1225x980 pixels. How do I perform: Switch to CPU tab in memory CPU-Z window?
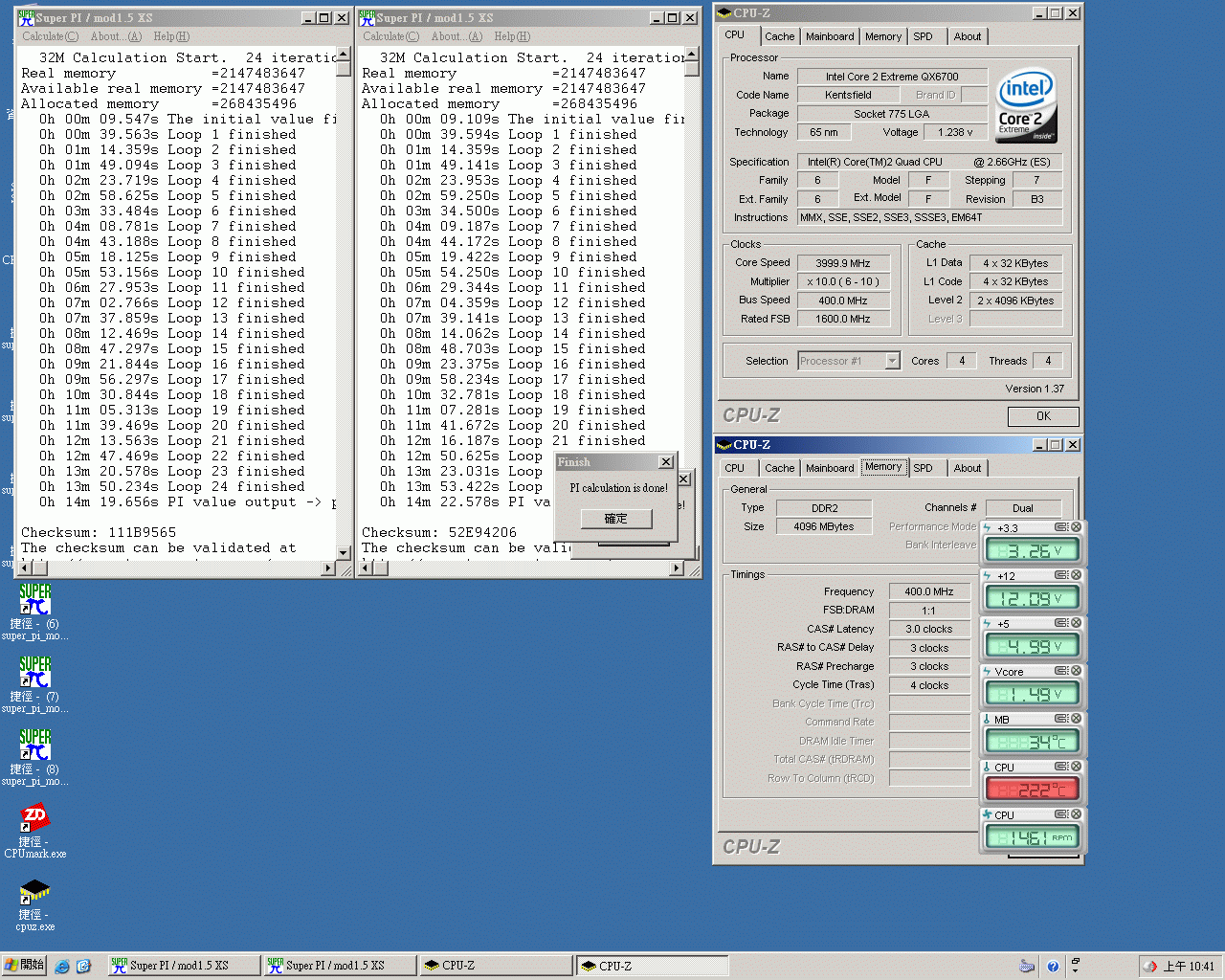734,468
